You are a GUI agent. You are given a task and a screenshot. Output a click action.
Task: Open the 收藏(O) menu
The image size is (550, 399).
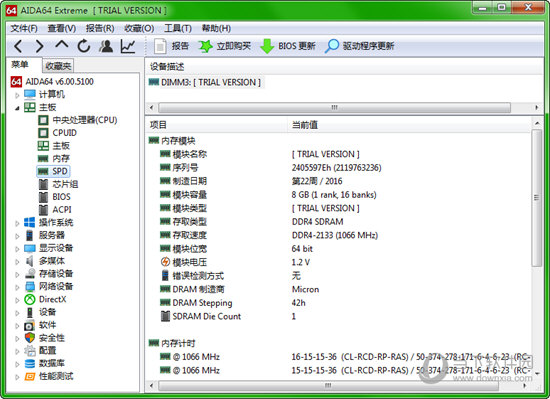click(139, 28)
